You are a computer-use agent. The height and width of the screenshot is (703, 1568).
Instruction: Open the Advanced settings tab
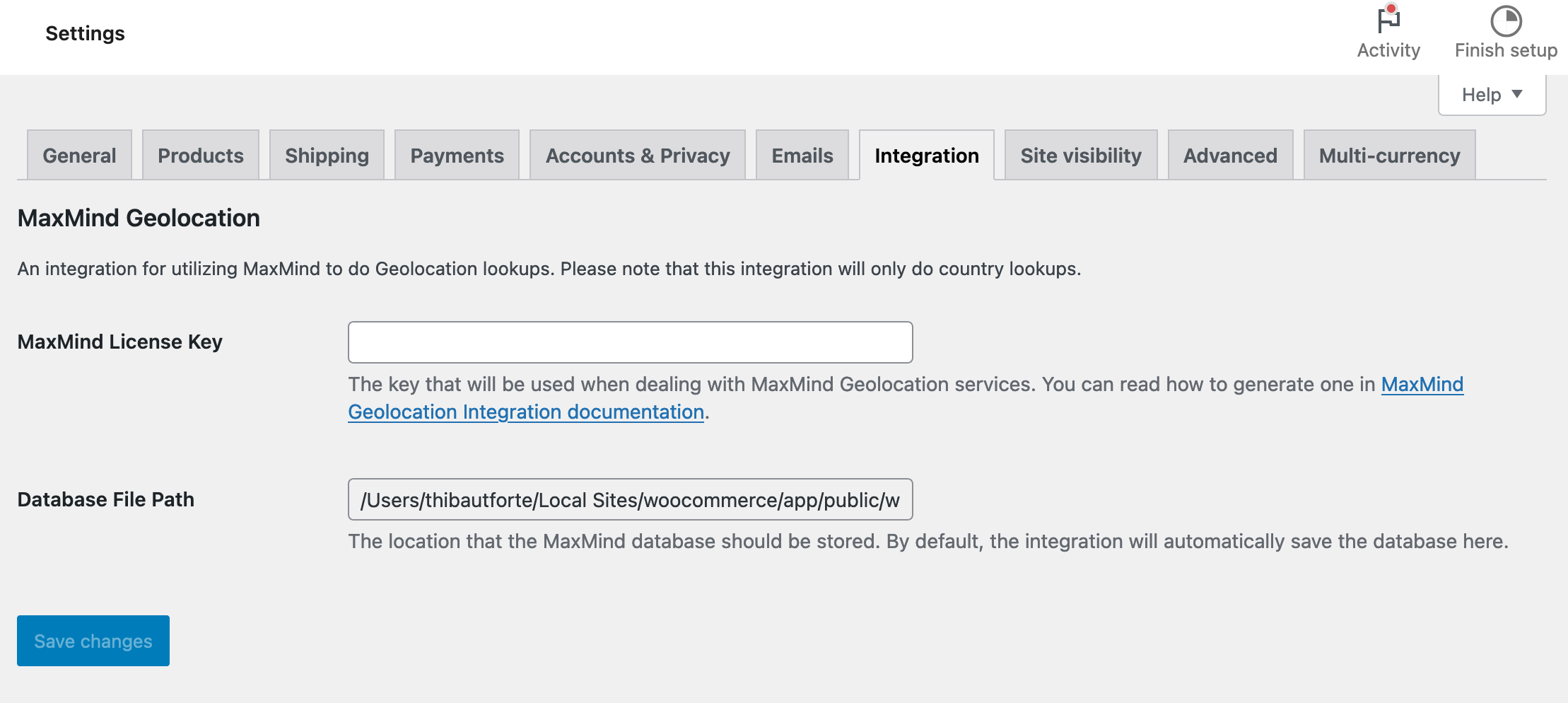pos(1229,155)
